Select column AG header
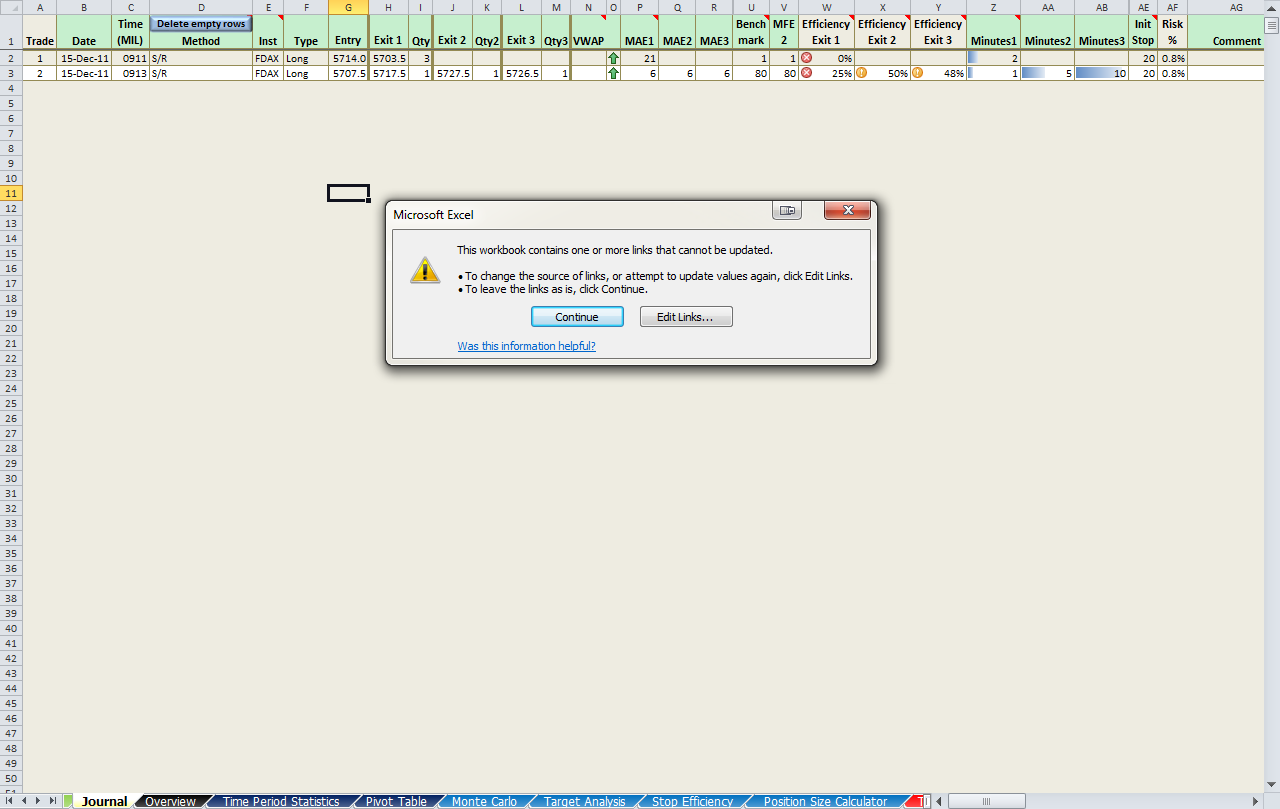The height and width of the screenshot is (809, 1280). pyautogui.click(x=1236, y=7)
